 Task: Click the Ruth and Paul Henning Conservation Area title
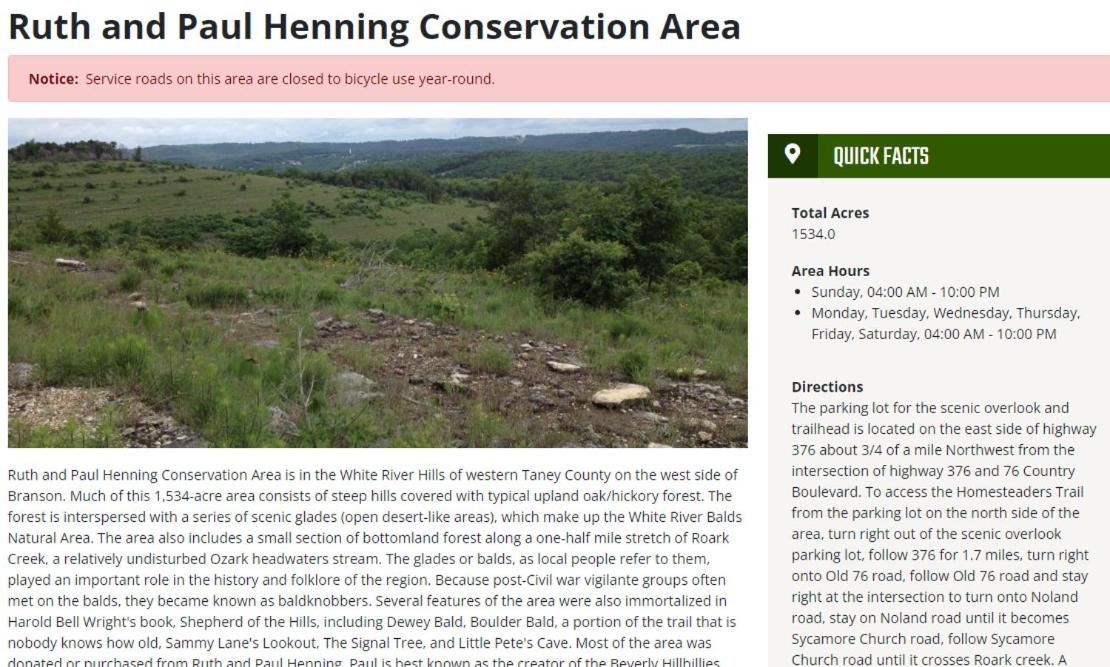[x=374, y=27]
